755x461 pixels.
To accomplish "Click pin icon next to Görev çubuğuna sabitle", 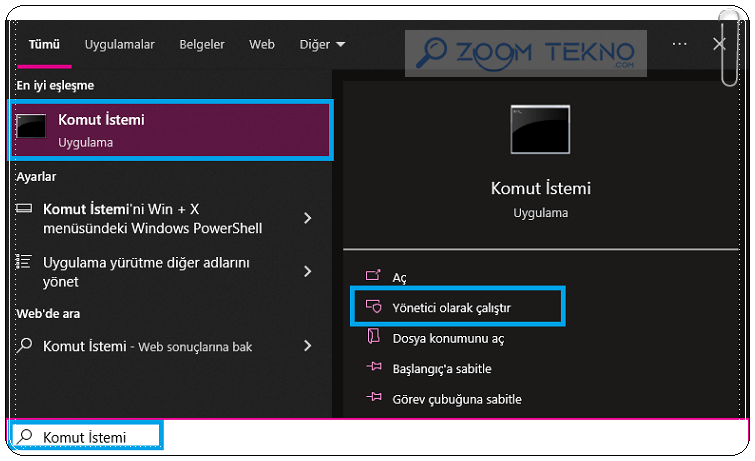I will pos(374,397).
